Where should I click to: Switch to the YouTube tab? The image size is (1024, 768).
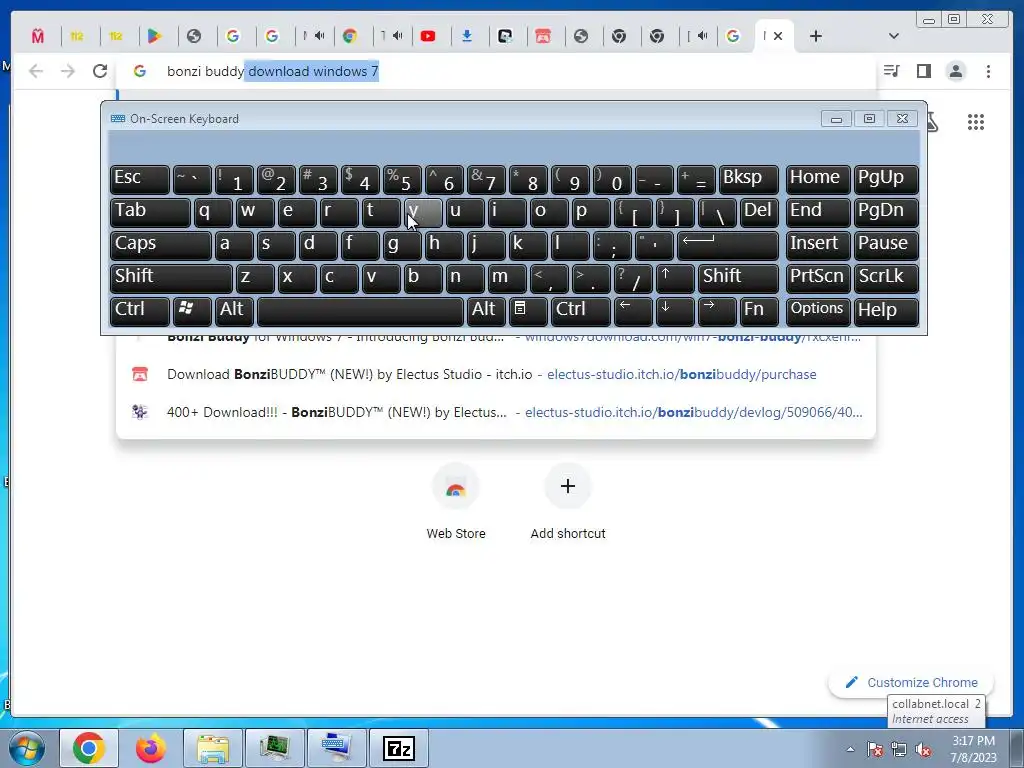[428, 36]
